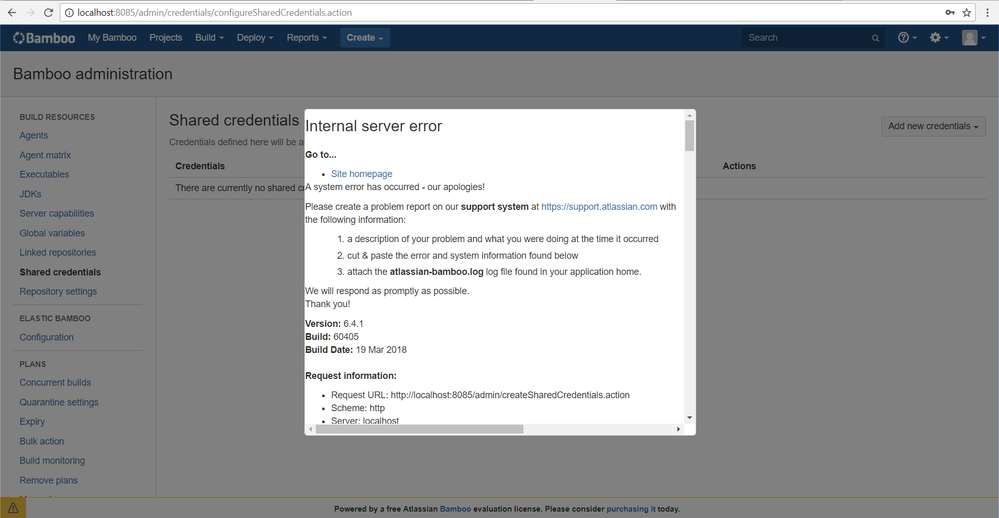Viewport: 999px width, 518px height.
Task: Open Build monitoring in sidebar
Action: pos(52,460)
